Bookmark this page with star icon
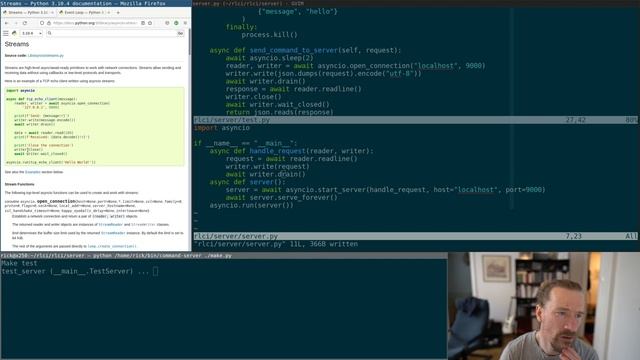This screenshot has width=640, height=360. tap(150, 23)
